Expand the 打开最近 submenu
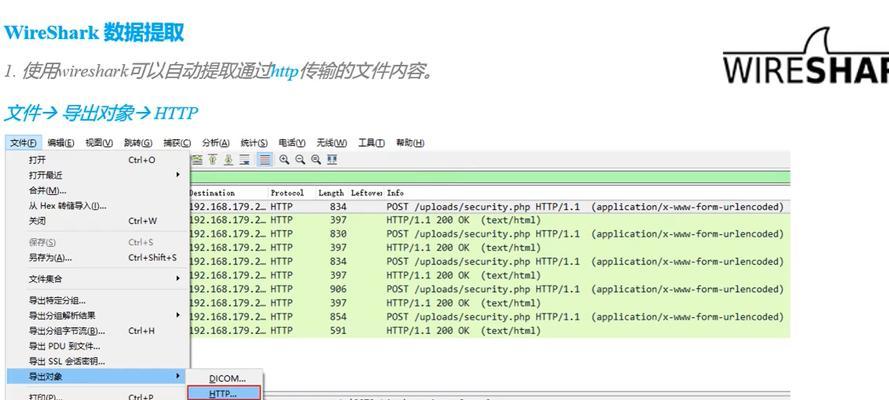The image size is (889, 400). (98, 175)
